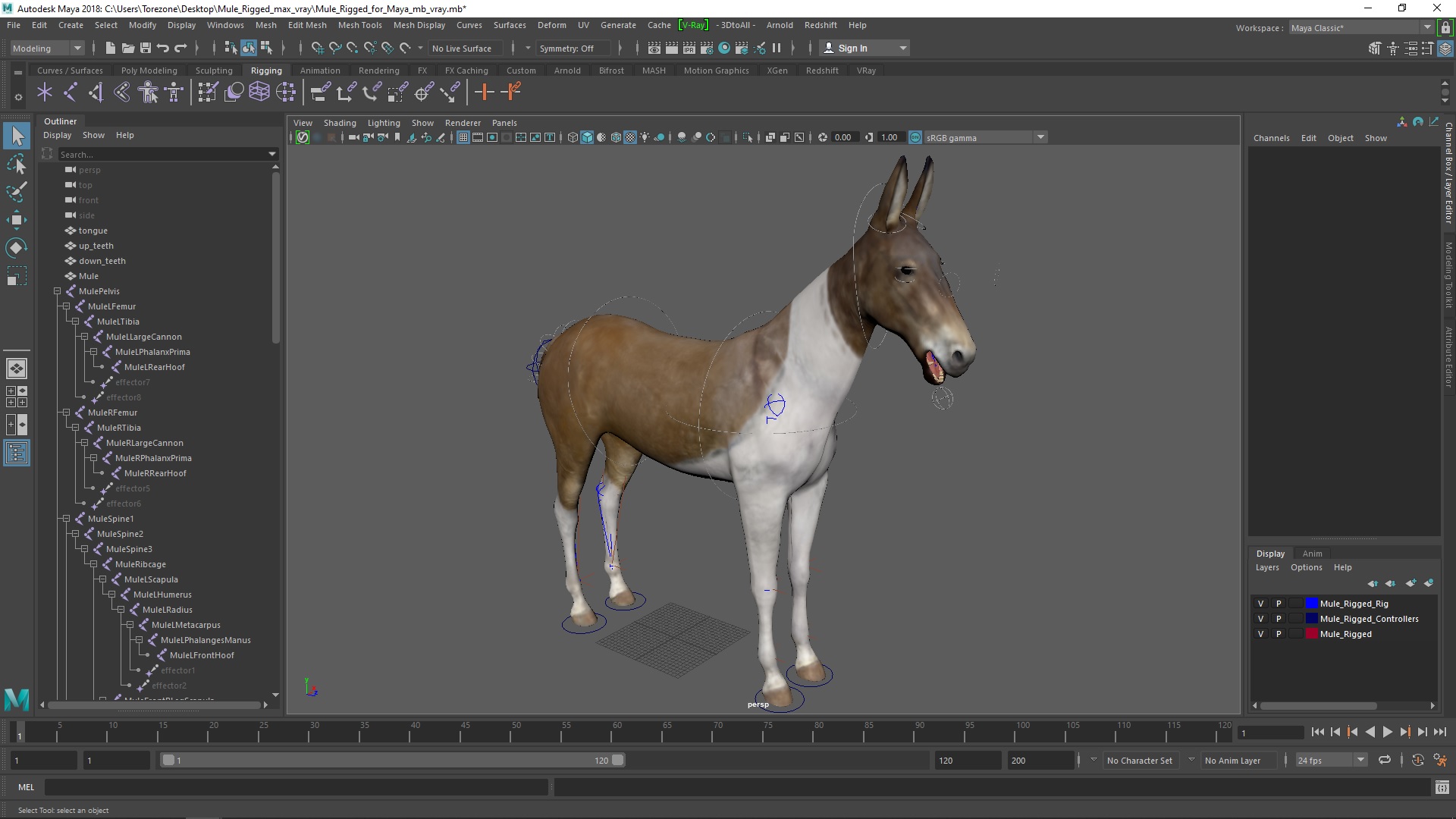Image resolution: width=1456 pixels, height=819 pixels.
Task: Click the Play Forwards button
Action: tap(1387, 732)
